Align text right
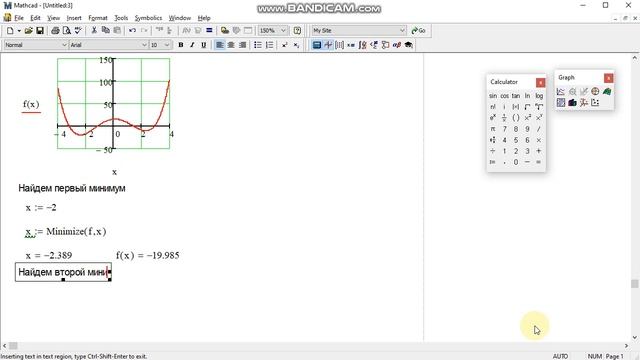 [242, 45]
